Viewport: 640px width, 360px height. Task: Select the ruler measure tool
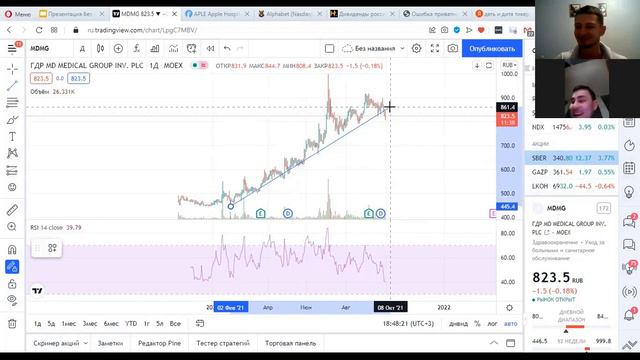click(x=12, y=210)
